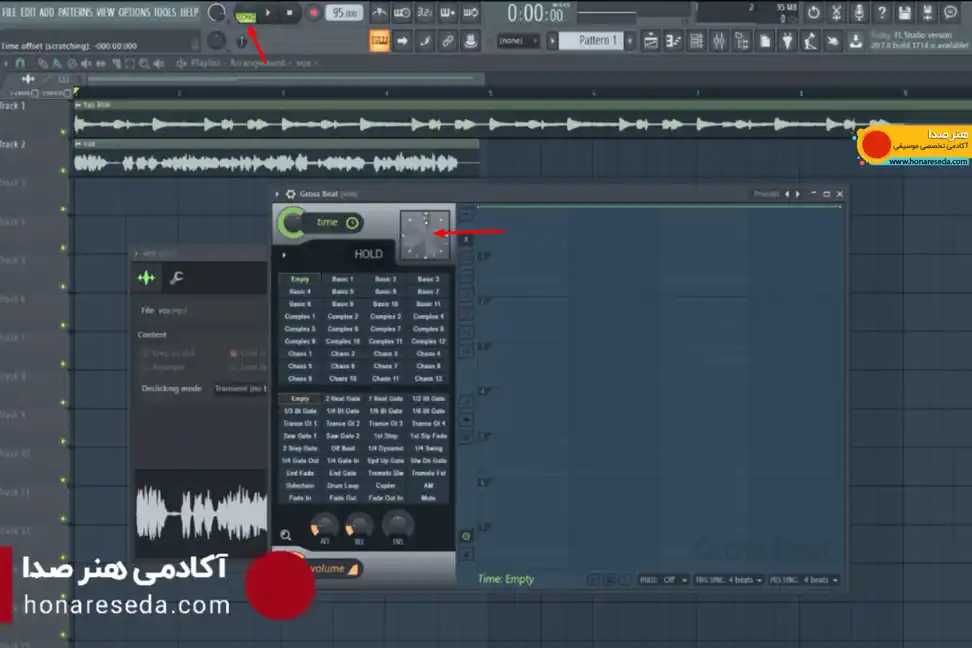The height and width of the screenshot is (648, 972).
Task: Select the Basic 1 time preset
Action: coord(342,279)
